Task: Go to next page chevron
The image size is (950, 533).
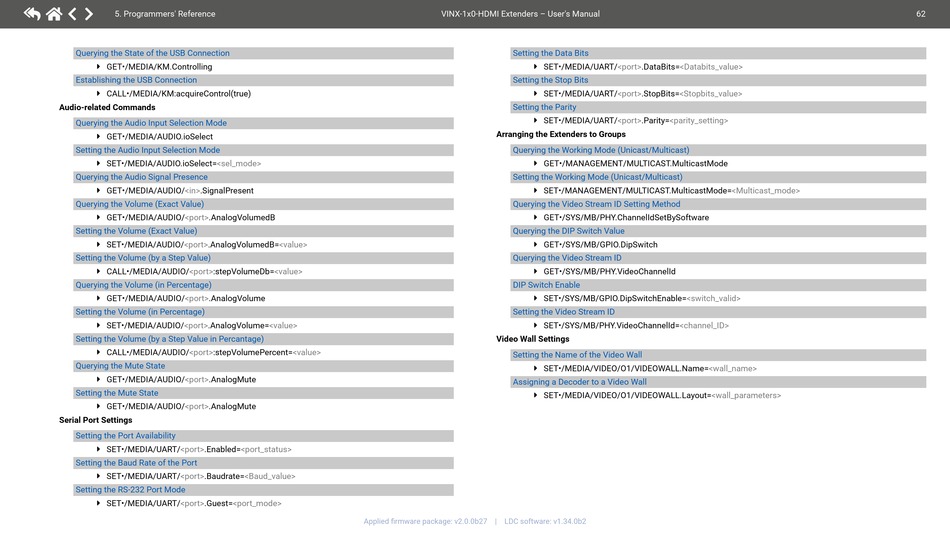Action: 89,14
